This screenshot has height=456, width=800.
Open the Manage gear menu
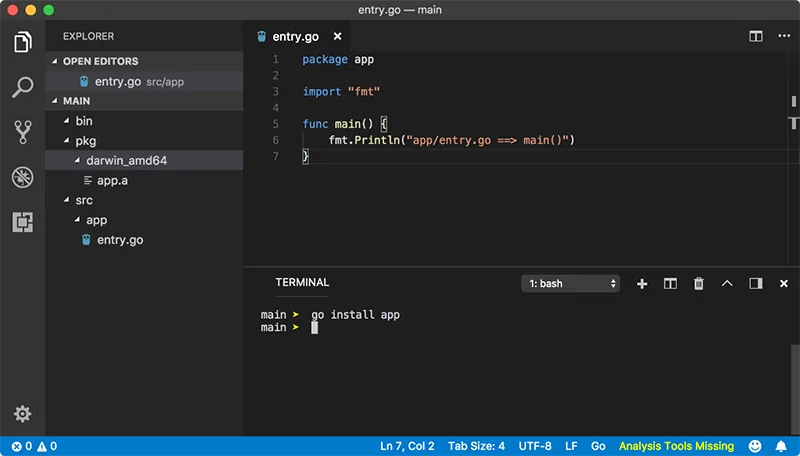click(22, 414)
